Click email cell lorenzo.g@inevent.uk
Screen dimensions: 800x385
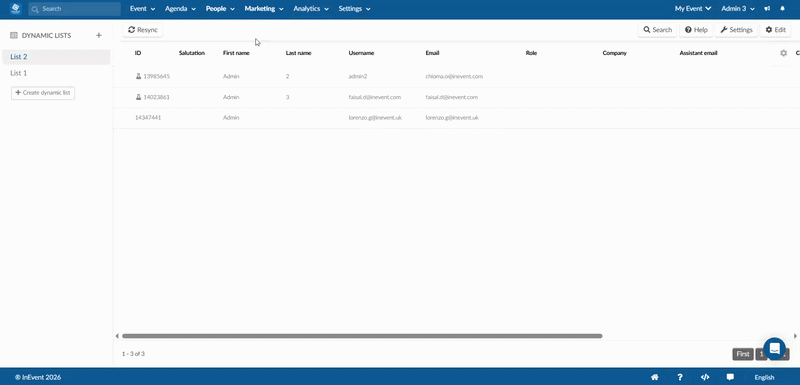(x=452, y=117)
